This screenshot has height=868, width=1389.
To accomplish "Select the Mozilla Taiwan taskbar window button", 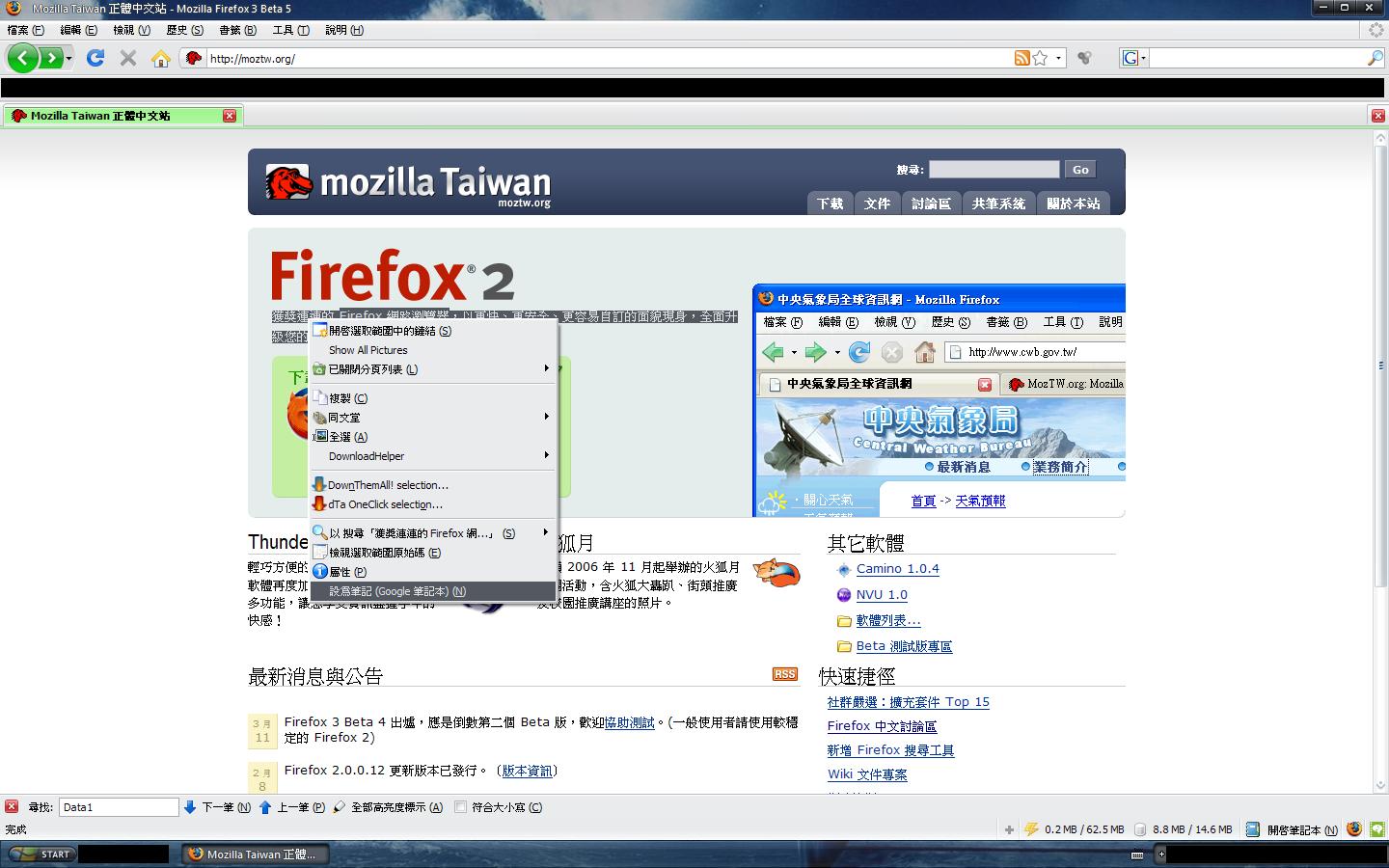I will click(x=256, y=854).
